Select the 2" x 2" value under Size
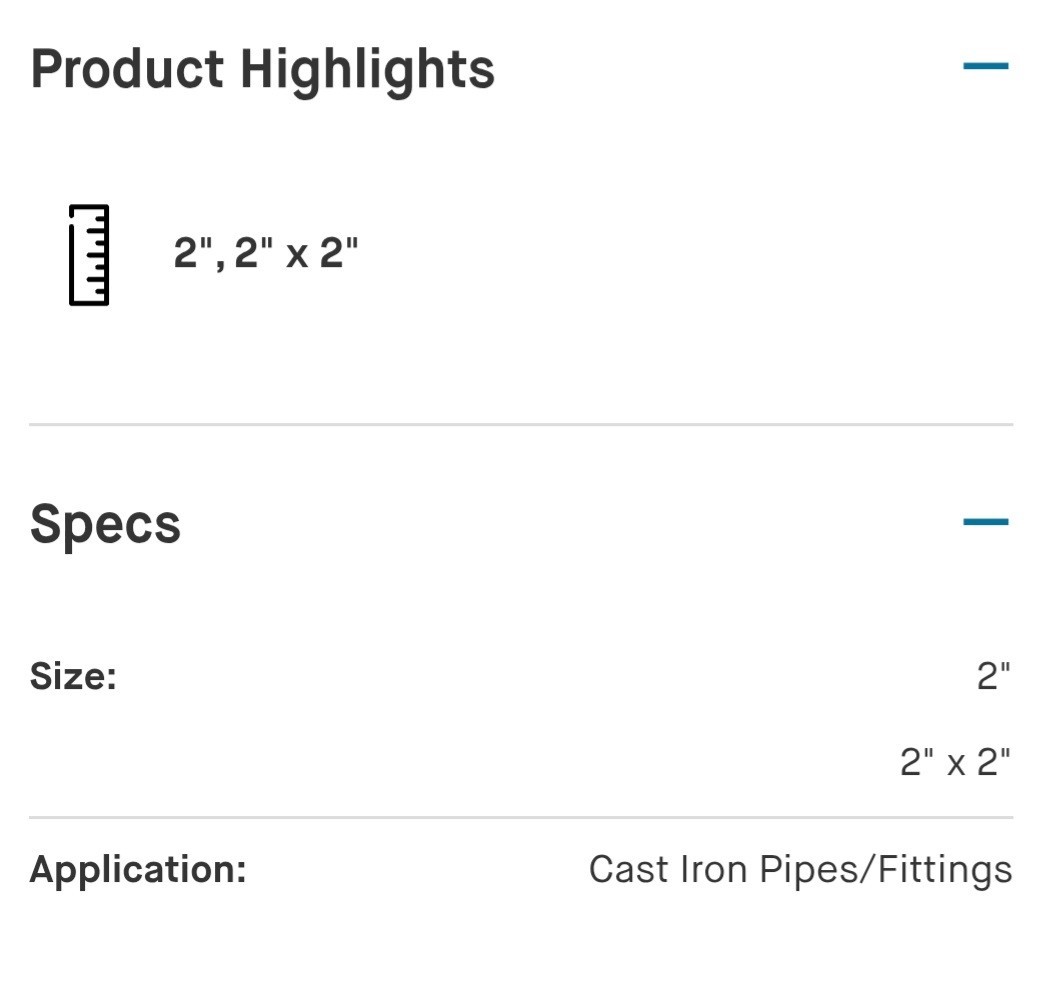This screenshot has width=1045, height=989. [955, 762]
